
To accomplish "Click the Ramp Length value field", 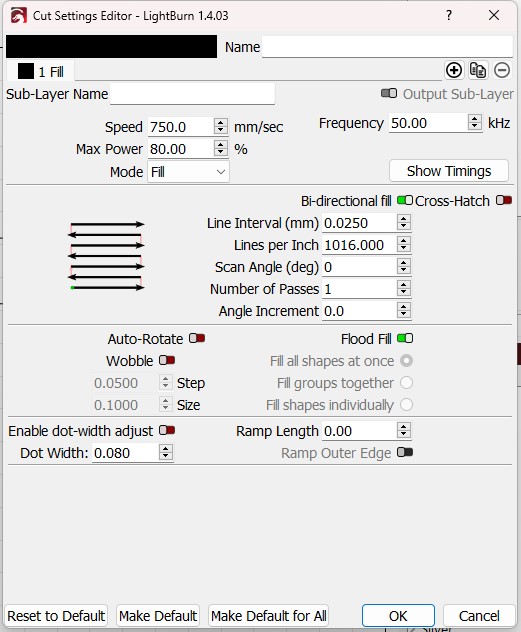I will coord(359,431).
